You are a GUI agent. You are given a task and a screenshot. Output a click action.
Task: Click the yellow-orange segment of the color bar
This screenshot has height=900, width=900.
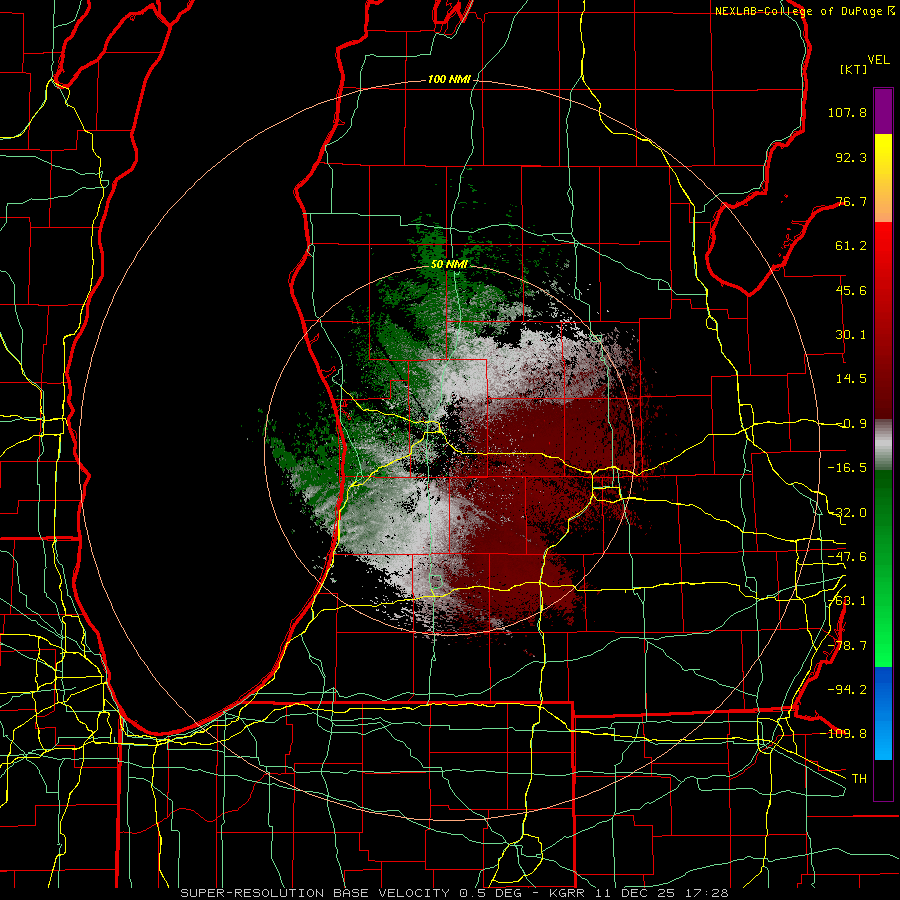pos(883,178)
